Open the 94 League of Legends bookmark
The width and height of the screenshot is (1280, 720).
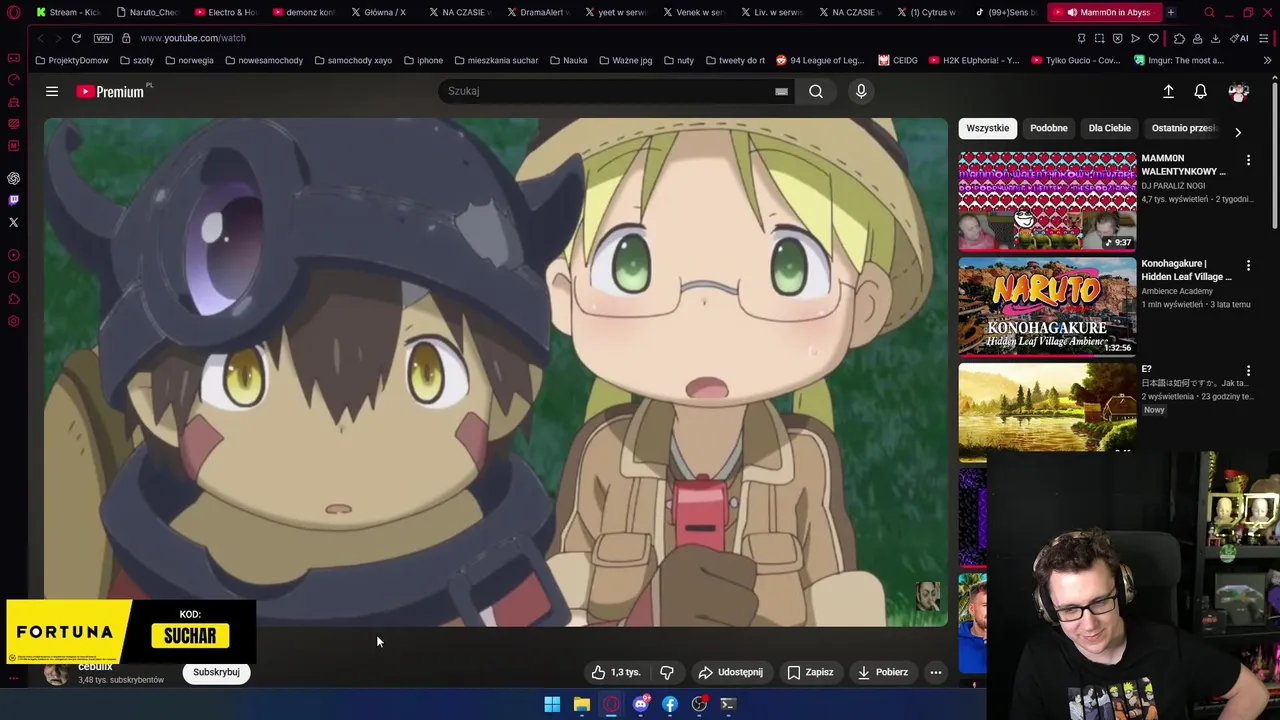coord(820,60)
